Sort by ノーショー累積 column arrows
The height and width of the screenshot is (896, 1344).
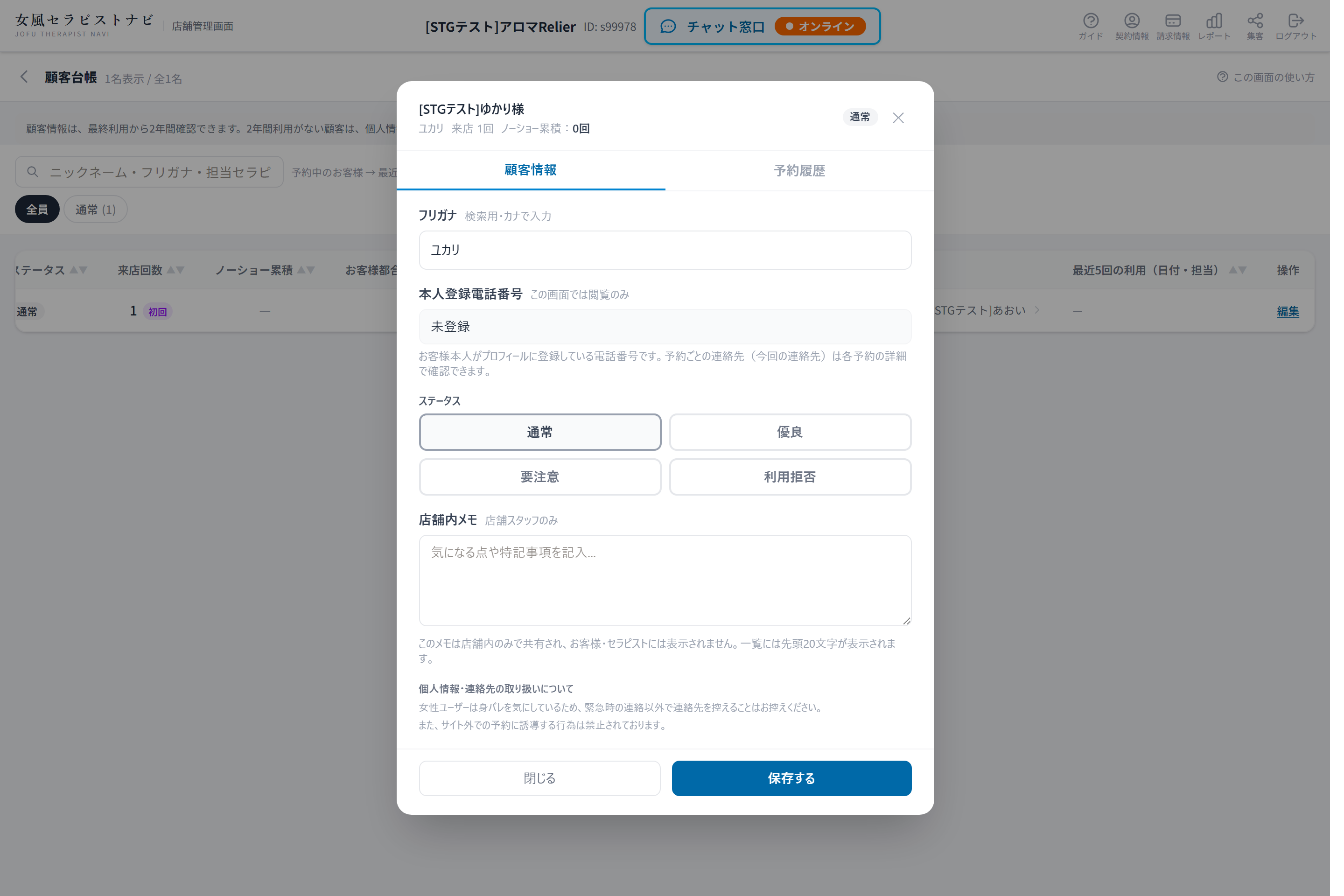coord(306,270)
